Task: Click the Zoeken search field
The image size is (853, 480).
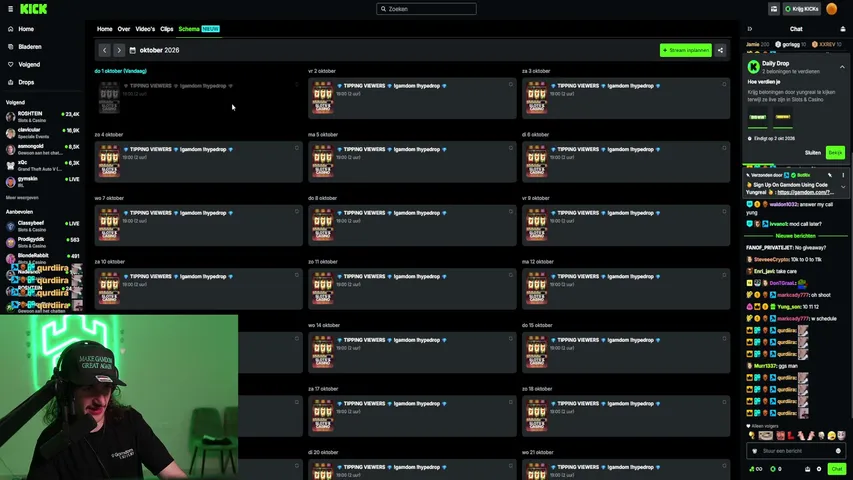Action: [426, 9]
